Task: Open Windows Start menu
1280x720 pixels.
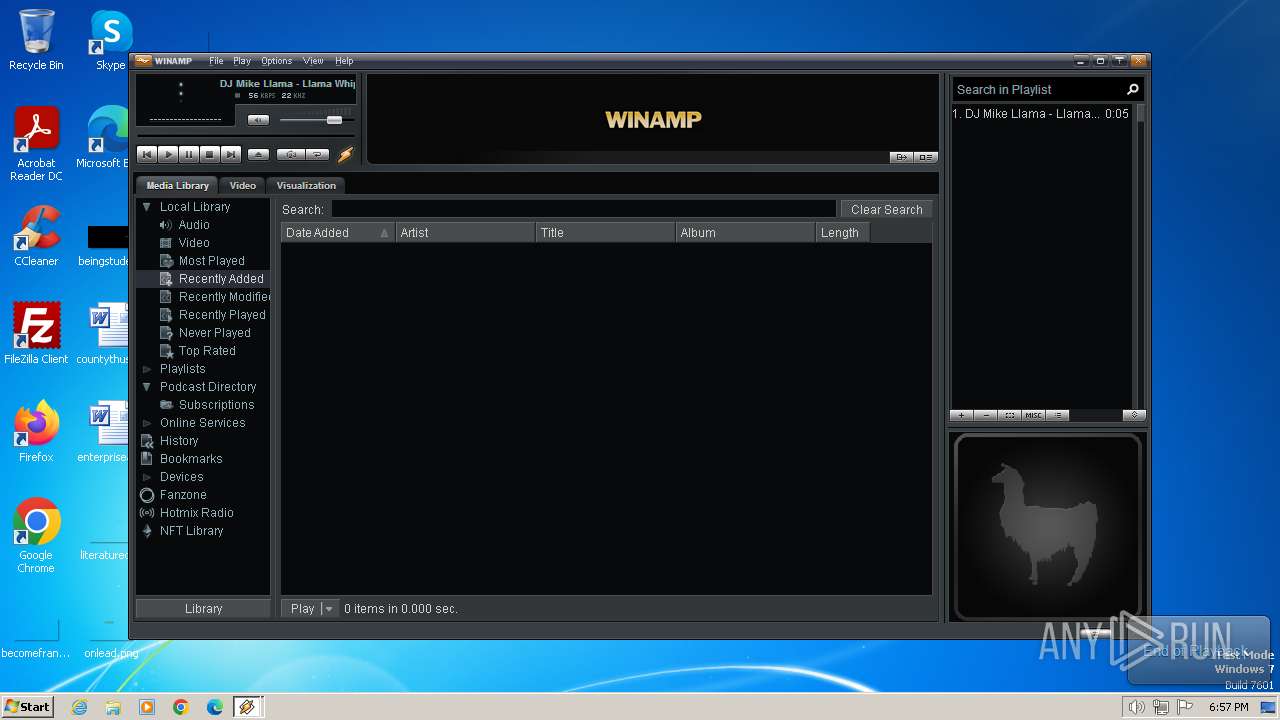Action: click(27, 707)
